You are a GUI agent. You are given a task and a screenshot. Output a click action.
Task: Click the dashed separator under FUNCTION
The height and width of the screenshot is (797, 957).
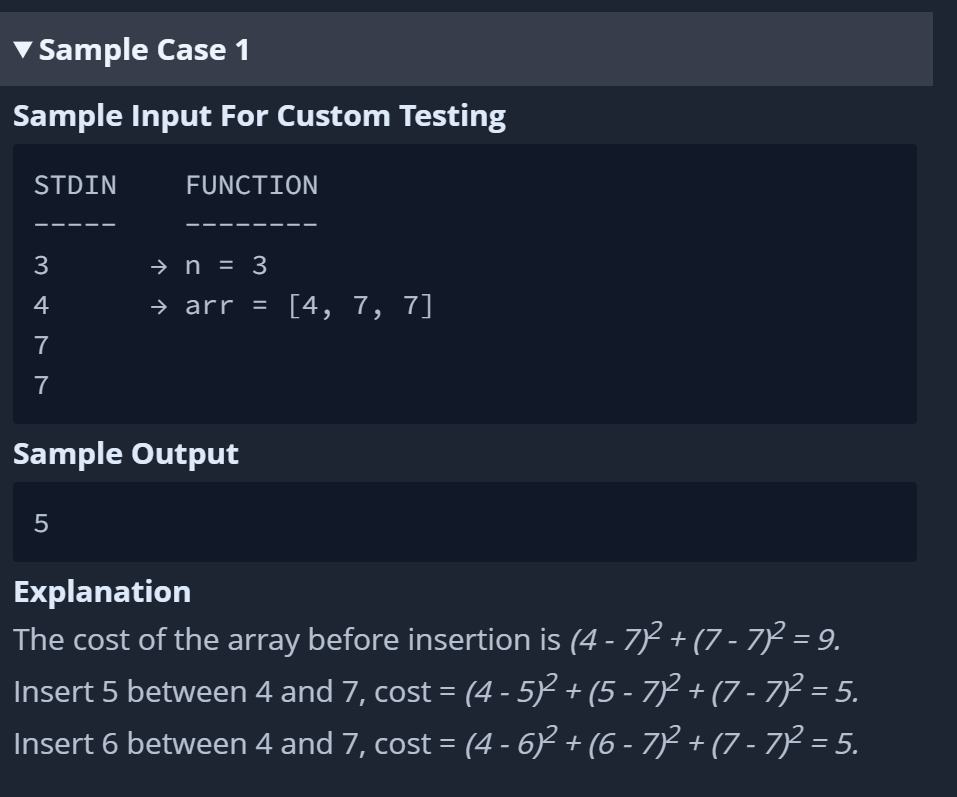(251, 225)
